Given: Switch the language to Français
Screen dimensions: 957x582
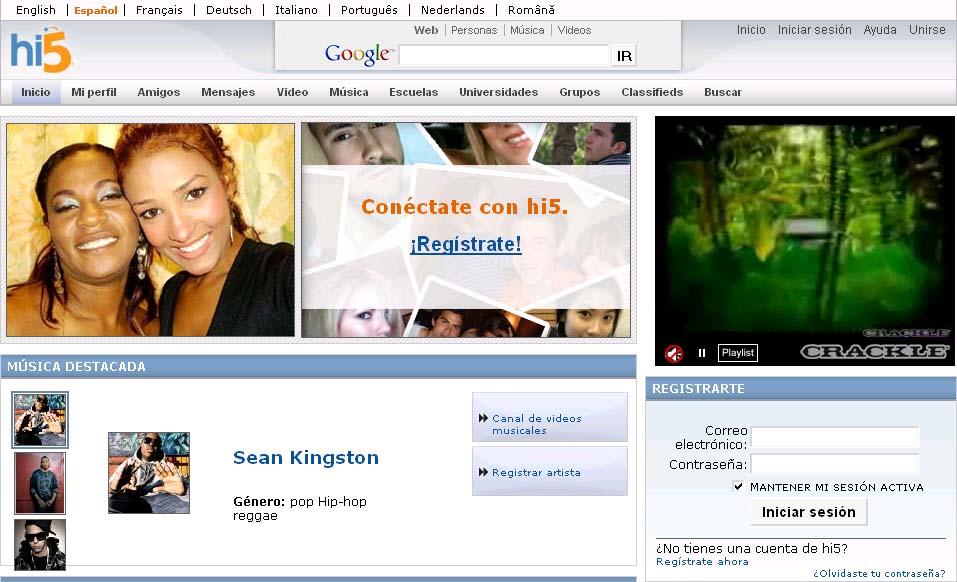Looking at the screenshot, I should [x=159, y=10].
